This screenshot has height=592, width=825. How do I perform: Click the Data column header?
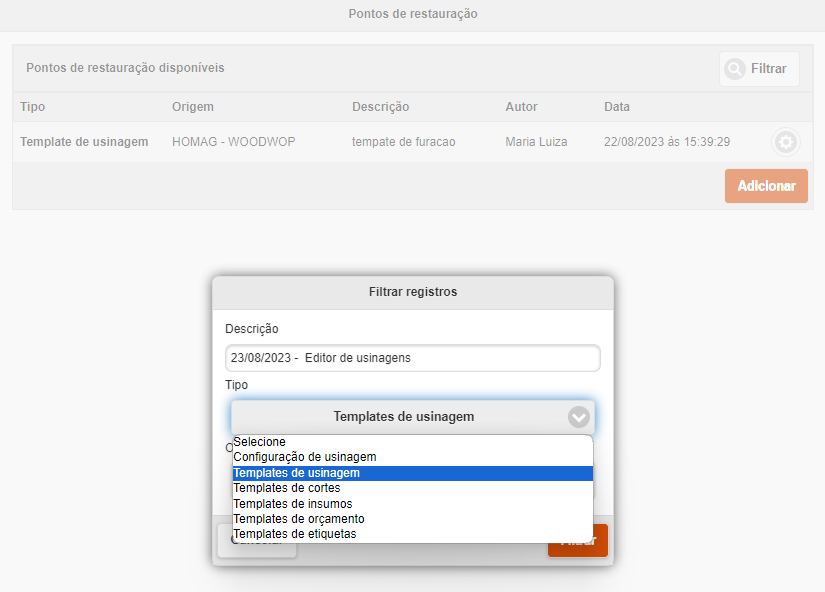tap(617, 107)
